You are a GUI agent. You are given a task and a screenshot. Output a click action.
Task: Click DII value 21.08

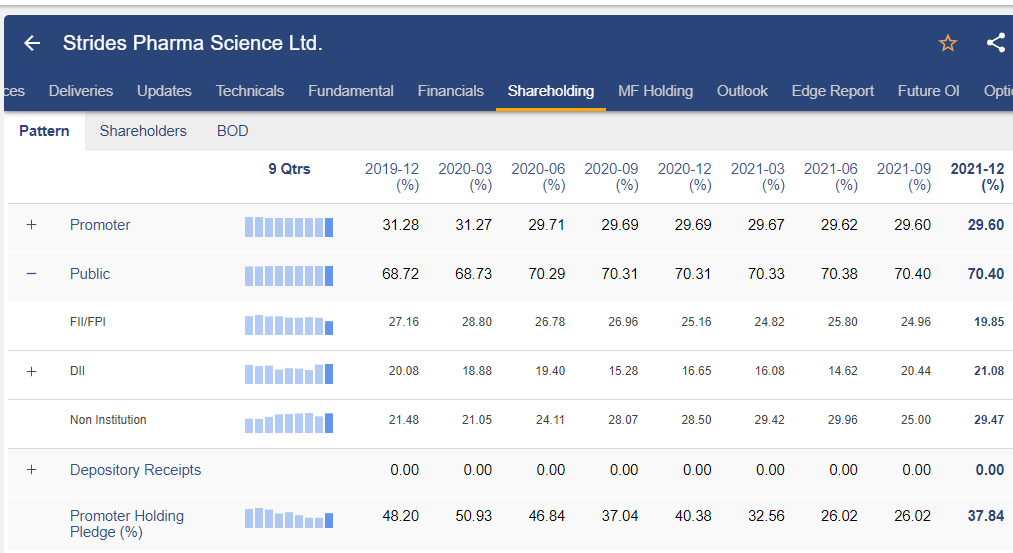(989, 371)
